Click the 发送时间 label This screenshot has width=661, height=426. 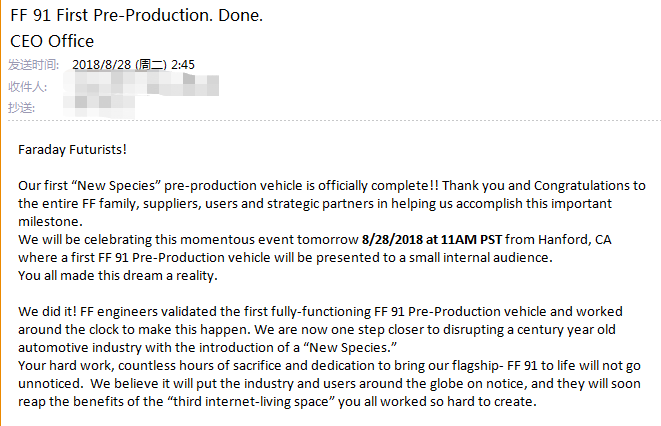[x=33, y=64]
